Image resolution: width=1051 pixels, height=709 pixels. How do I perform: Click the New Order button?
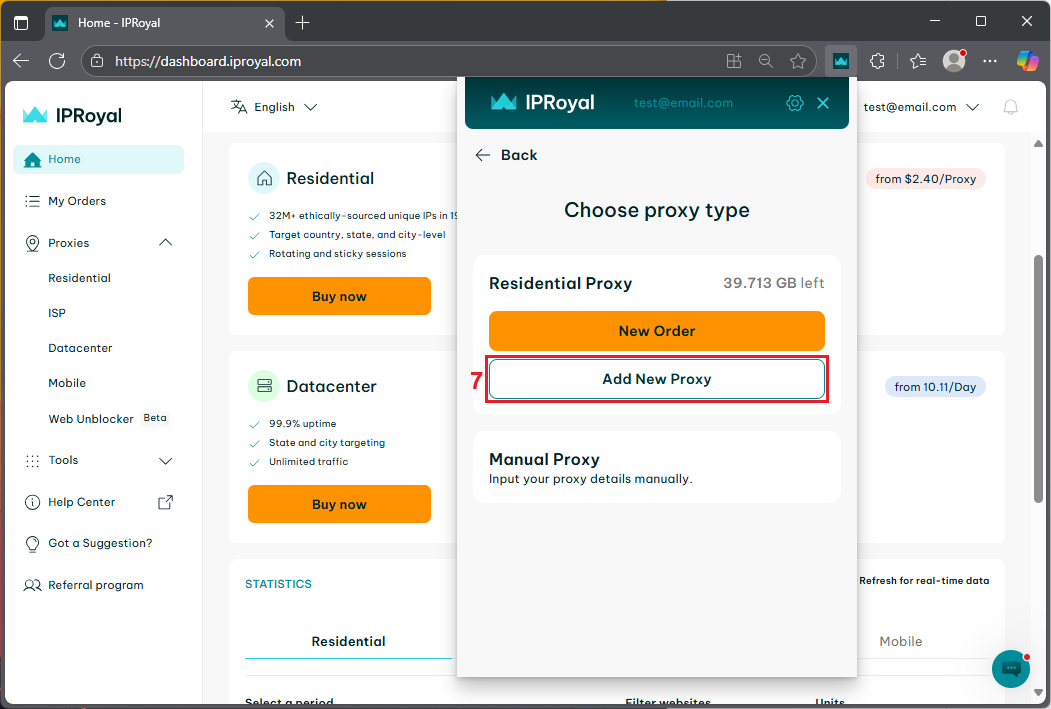click(x=656, y=331)
